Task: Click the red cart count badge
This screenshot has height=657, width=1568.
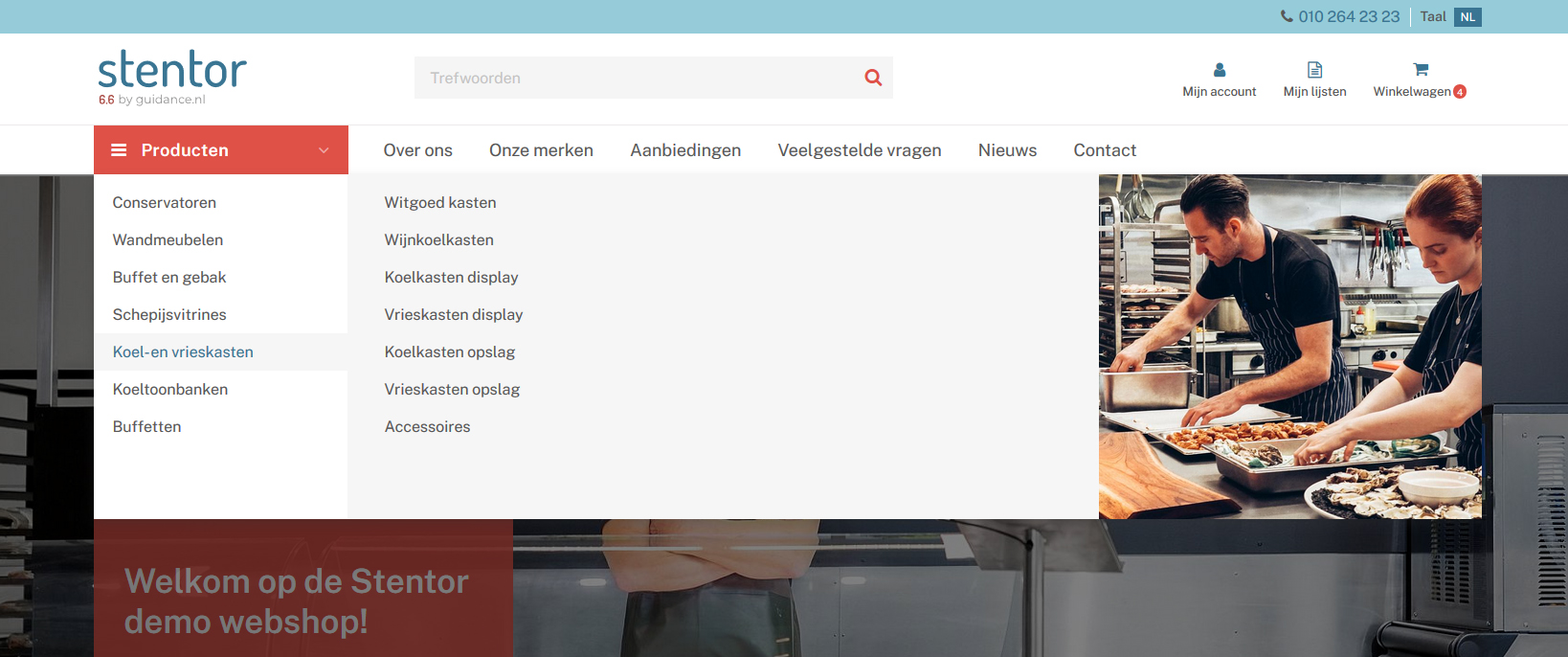Action: (x=1460, y=92)
